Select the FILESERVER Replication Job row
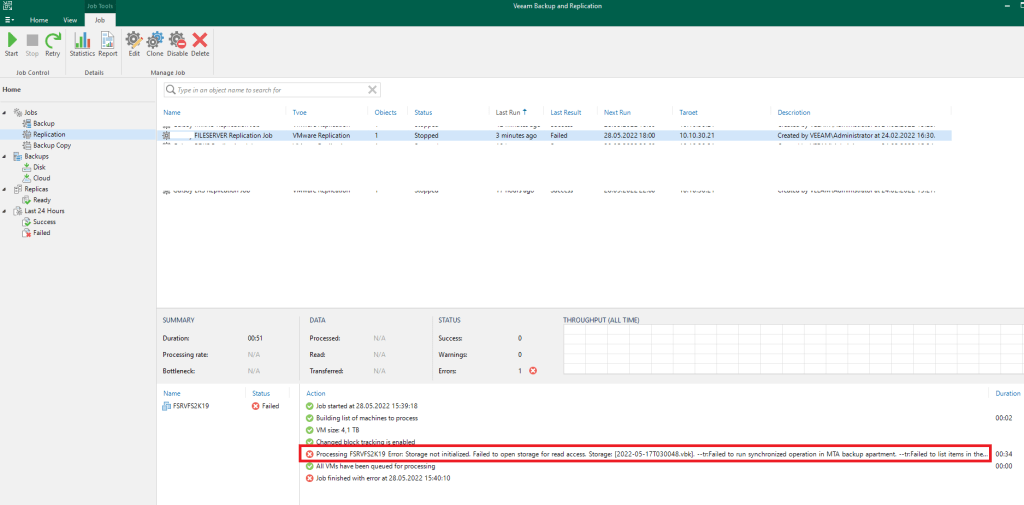Screen dimensions: 1024x505 click(232, 133)
